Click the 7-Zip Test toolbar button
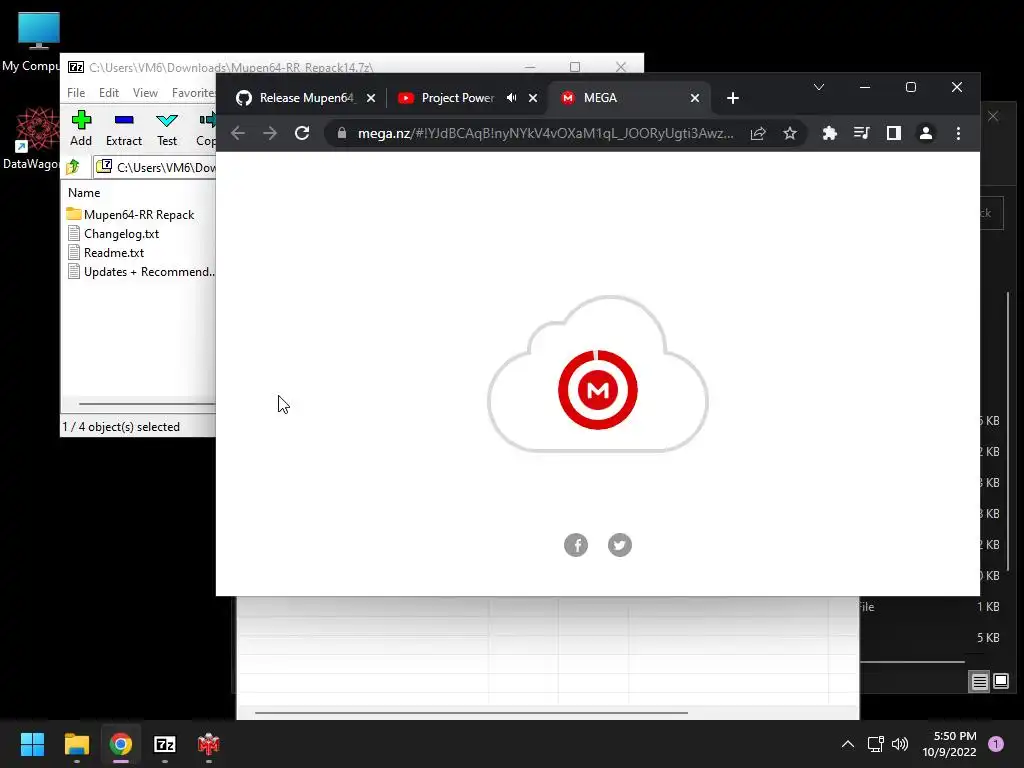The width and height of the screenshot is (1024, 768). [x=167, y=128]
